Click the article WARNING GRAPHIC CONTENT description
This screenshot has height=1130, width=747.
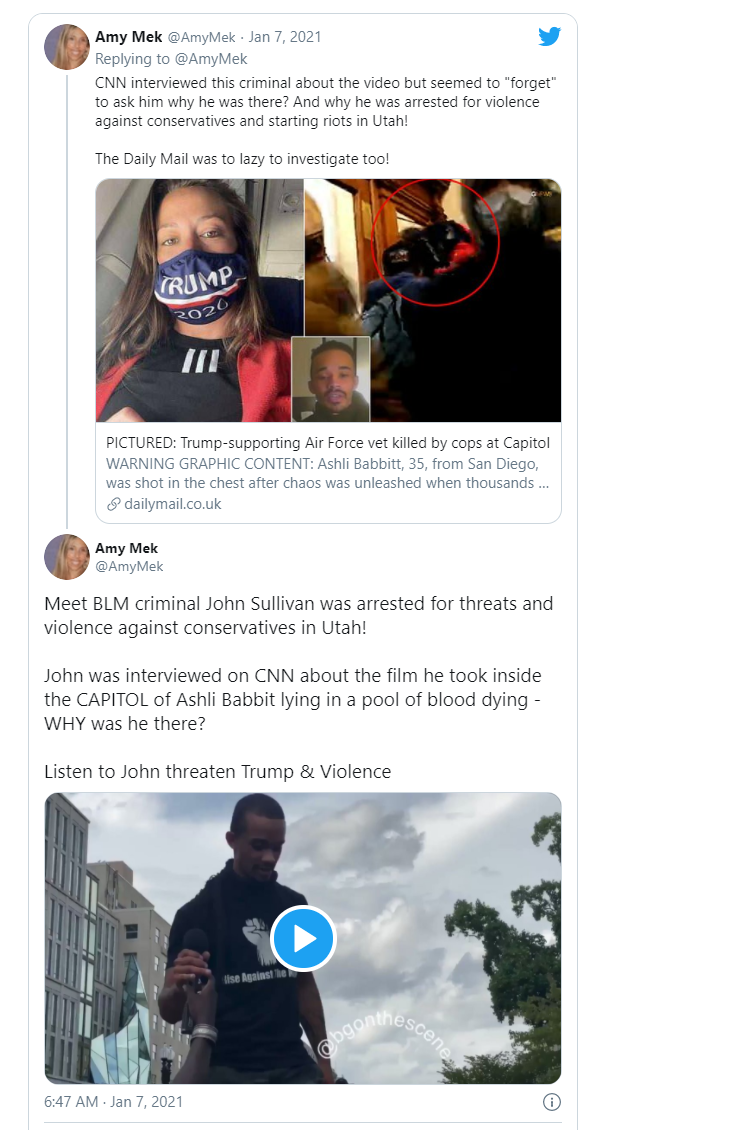coord(328,473)
